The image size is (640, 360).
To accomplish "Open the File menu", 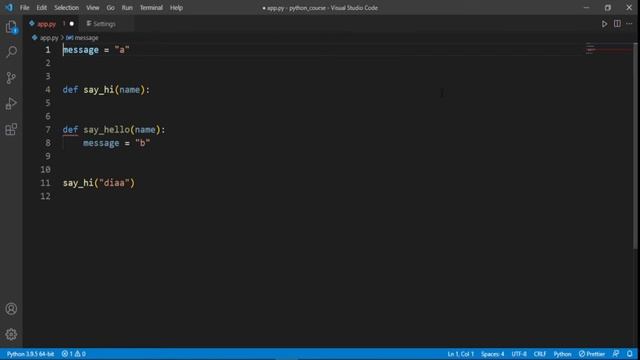I will pyautogui.click(x=24, y=8).
